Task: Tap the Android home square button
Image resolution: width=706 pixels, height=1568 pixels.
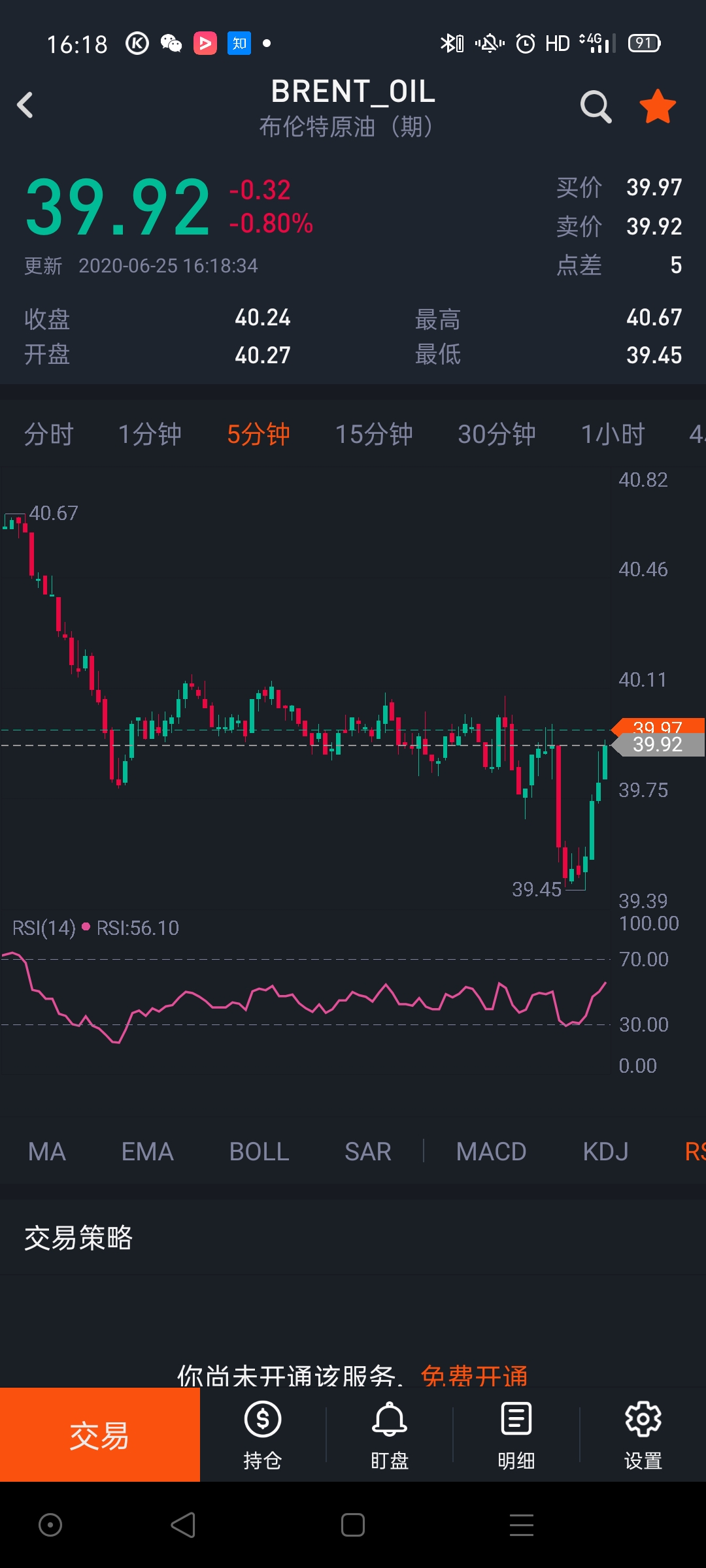Action: [353, 1525]
